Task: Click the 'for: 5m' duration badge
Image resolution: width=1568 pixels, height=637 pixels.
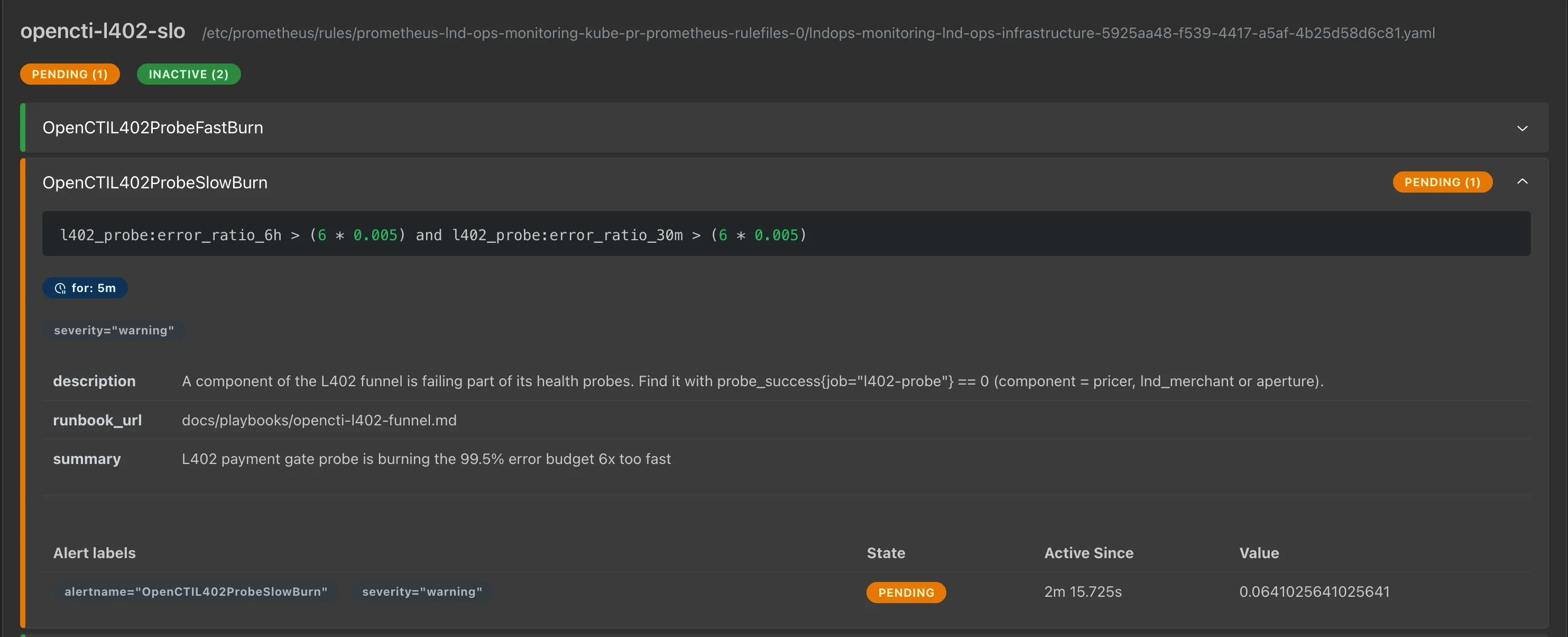Action: (x=85, y=288)
